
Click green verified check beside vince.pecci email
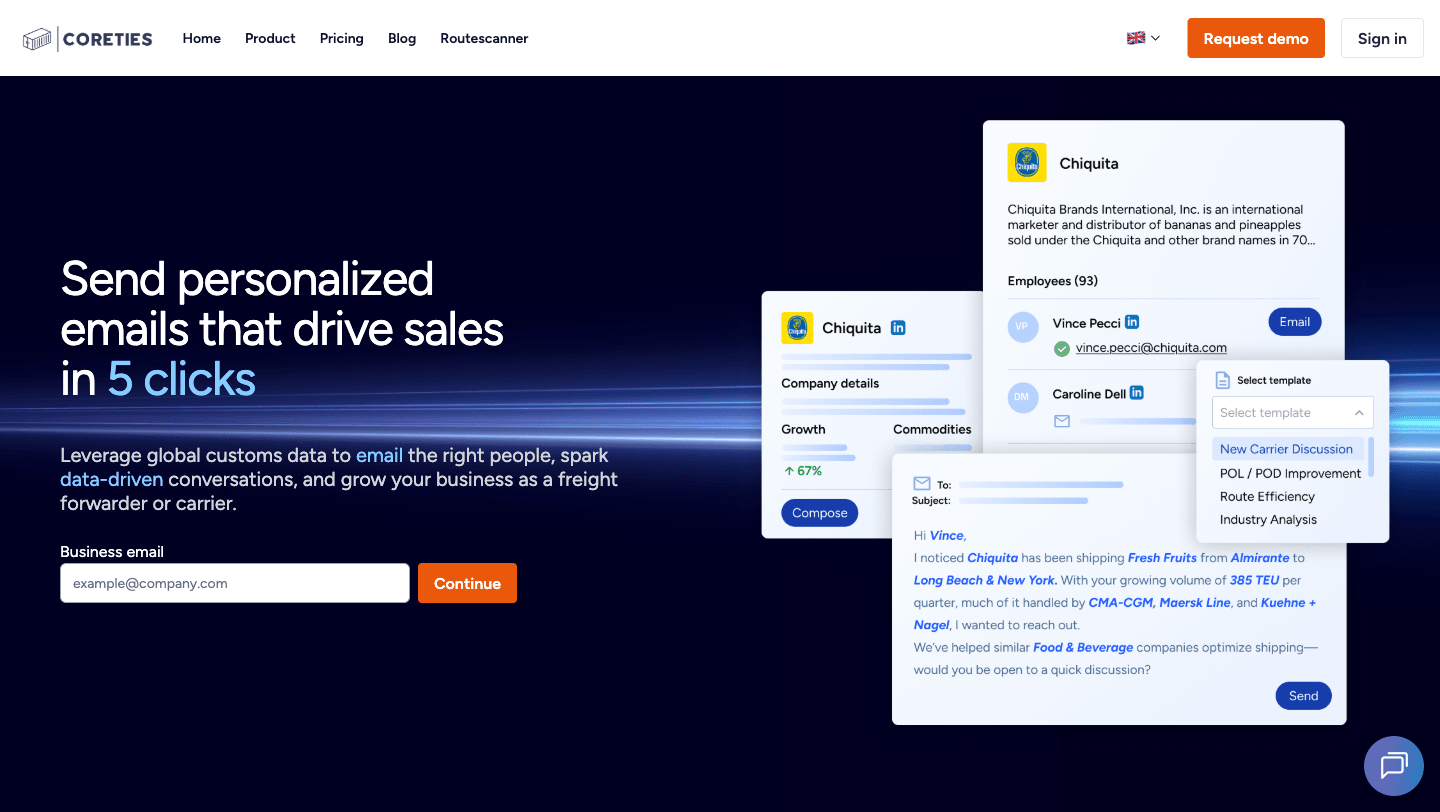coord(1062,349)
